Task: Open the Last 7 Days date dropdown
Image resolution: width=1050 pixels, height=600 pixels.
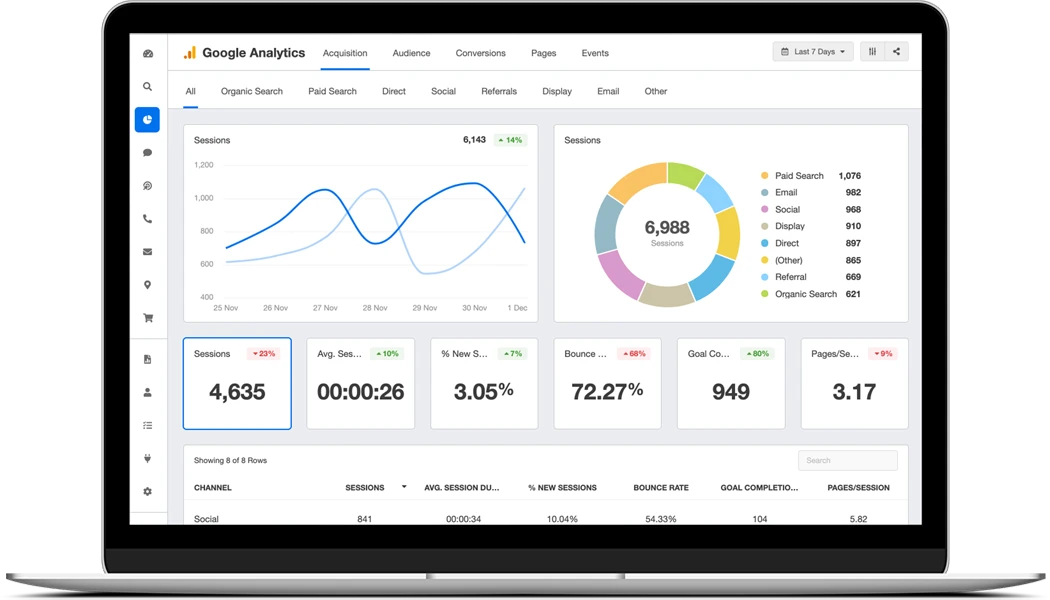Action: 812,51
